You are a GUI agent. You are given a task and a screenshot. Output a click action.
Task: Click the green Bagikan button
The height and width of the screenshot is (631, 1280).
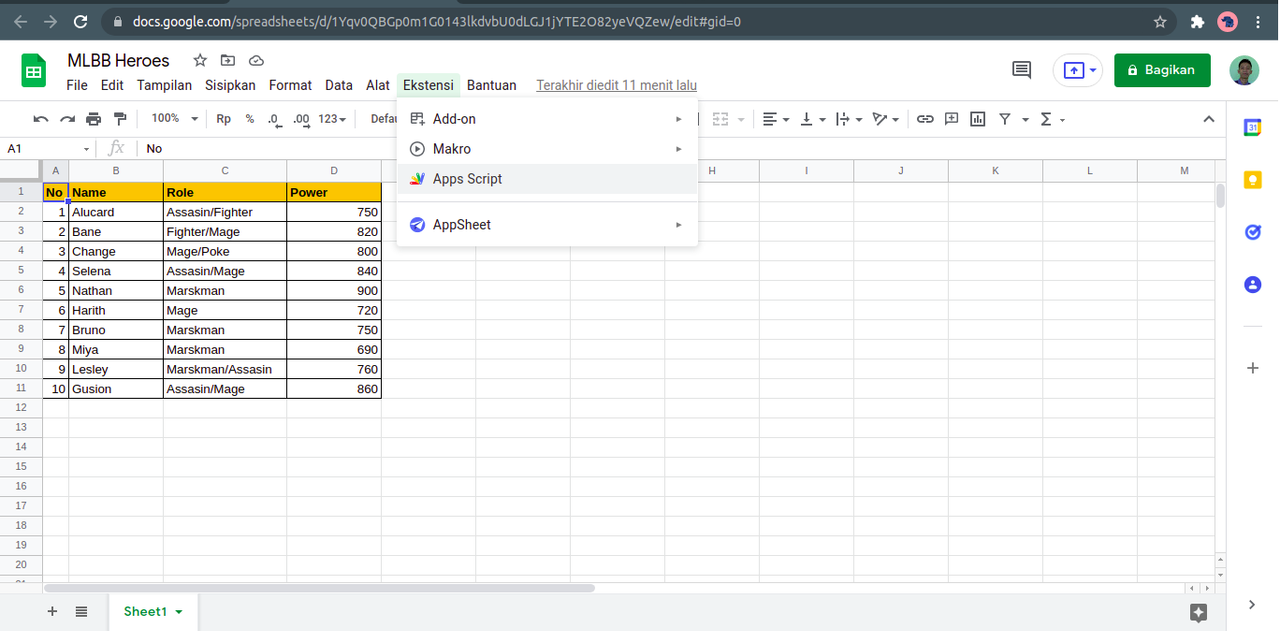1162,70
